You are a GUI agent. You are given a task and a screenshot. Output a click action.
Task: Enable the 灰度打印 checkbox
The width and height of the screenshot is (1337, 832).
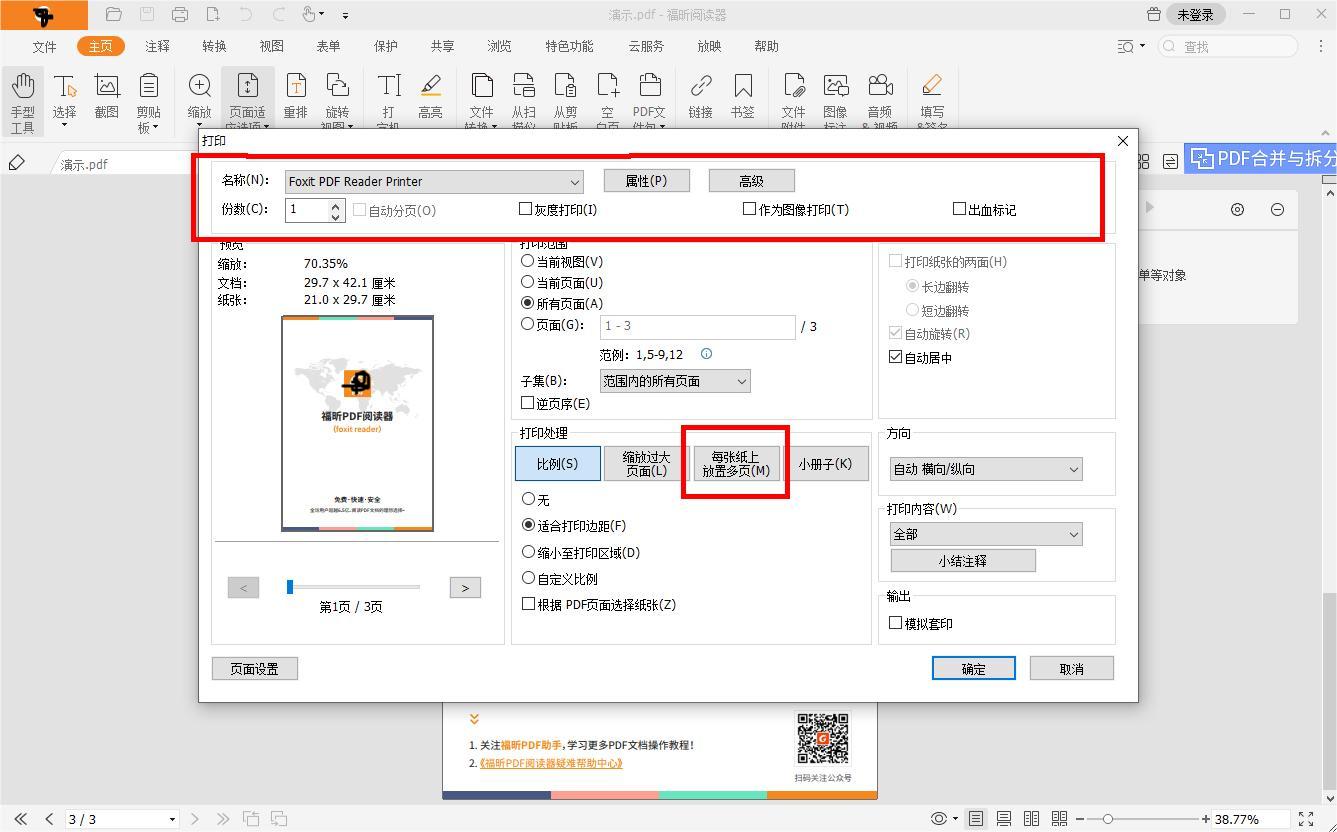coord(525,208)
